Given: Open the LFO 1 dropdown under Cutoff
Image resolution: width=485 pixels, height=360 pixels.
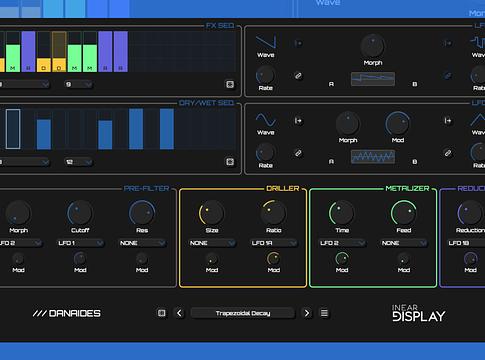Looking at the screenshot, I should tap(80, 243).
